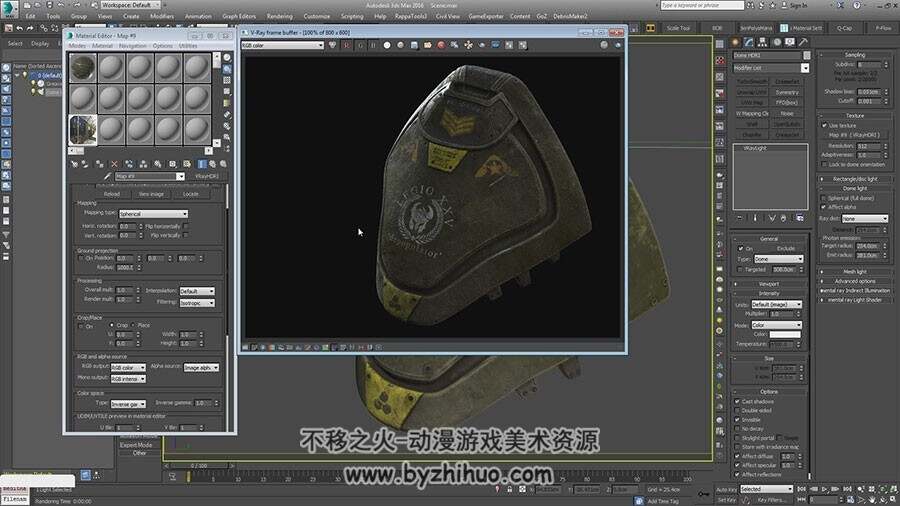Click the red channel R icon in frame buffer
This screenshot has height=506, width=900.
pos(346,45)
